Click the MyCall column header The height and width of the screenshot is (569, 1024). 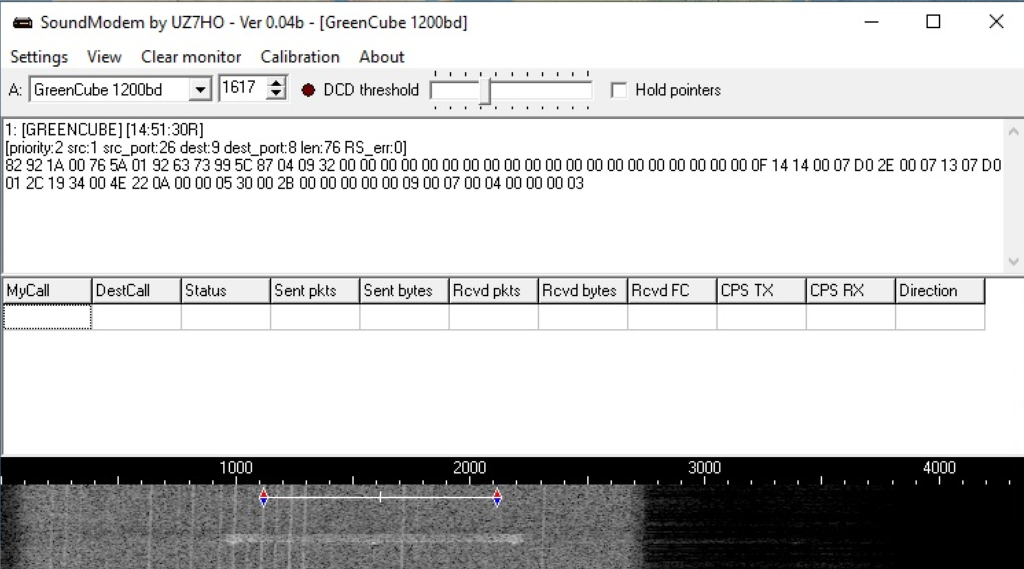[x=47, y=291]
